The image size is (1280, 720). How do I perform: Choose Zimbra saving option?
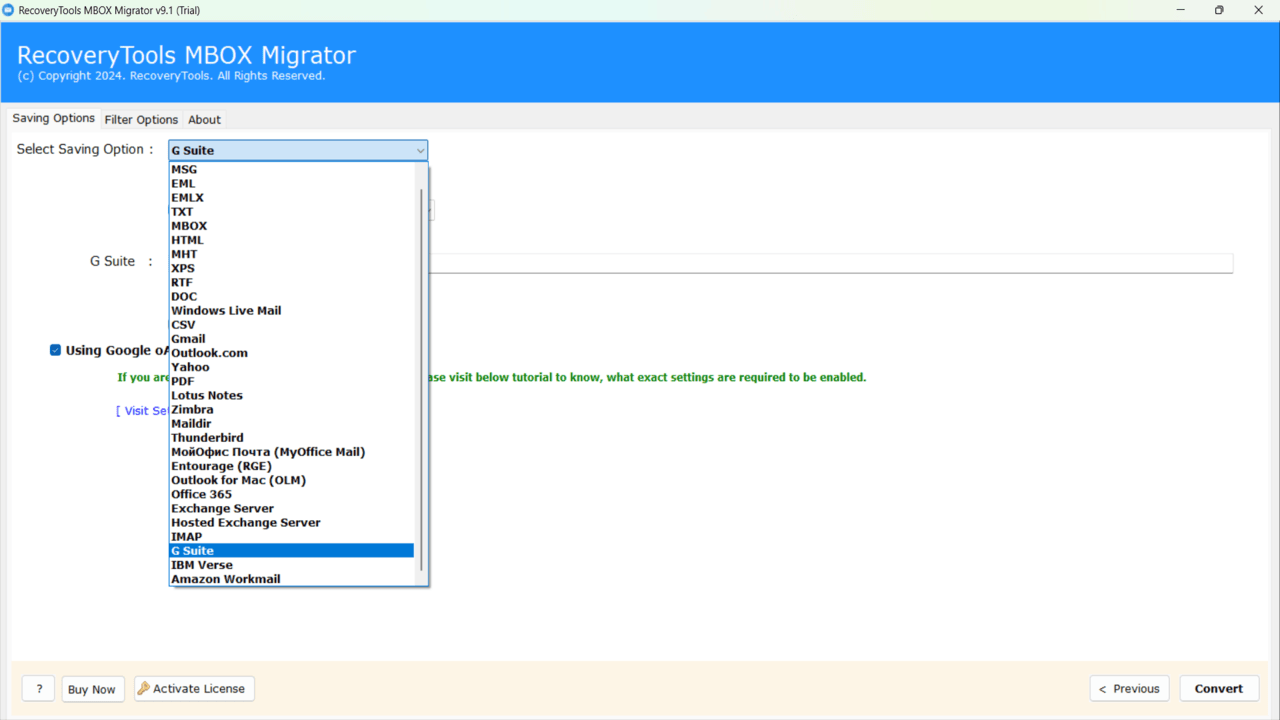click(291, 410)
